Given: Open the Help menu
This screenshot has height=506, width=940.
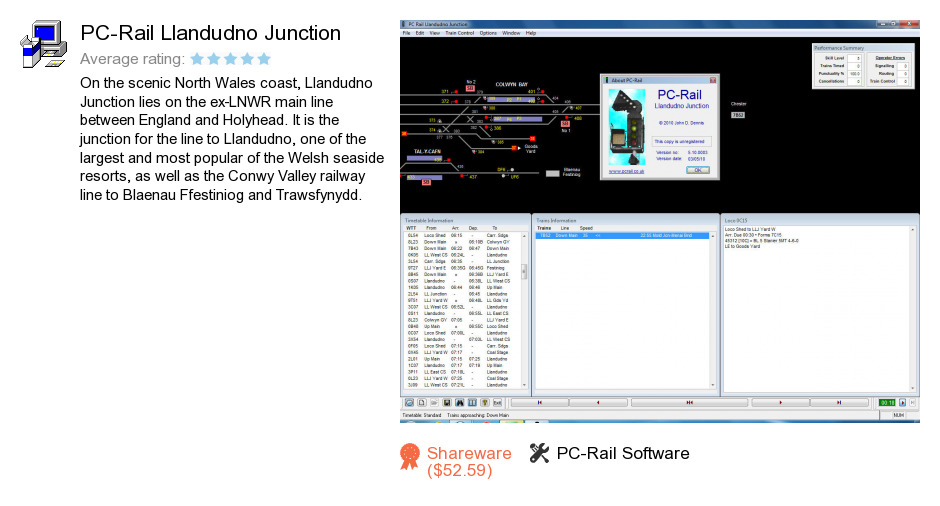Looking at the screenshot, I should tap(531, 33).
